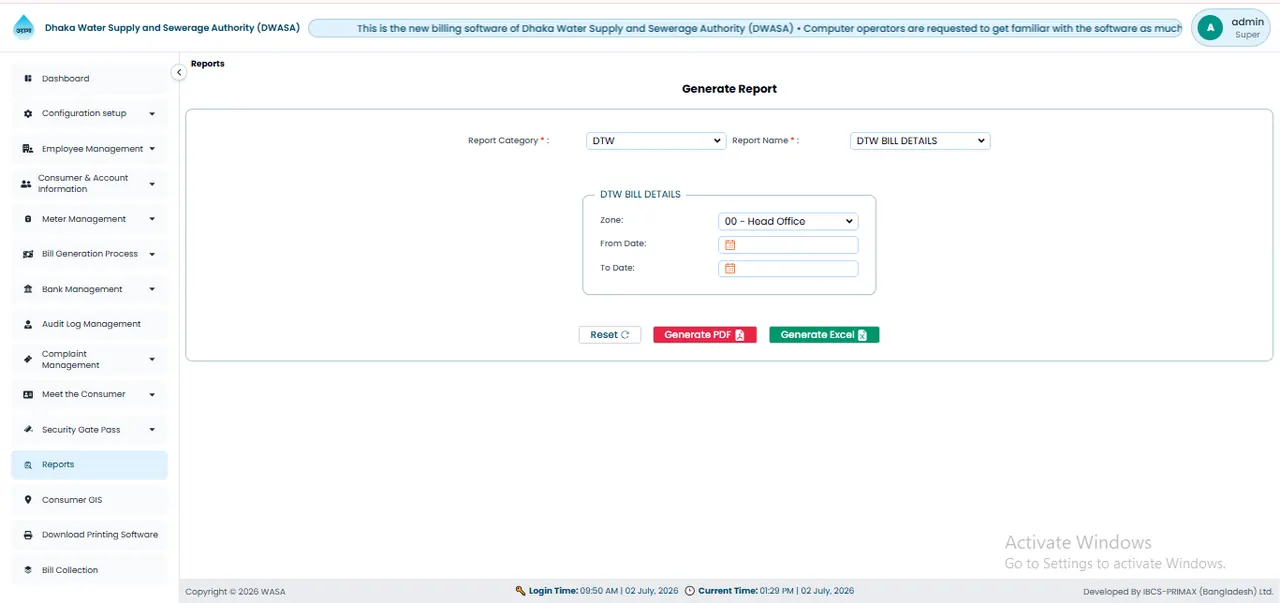The height and width of the screenshot is (603, 1280).
Task: Open the Report Category dropdown
Action: pyautogui.click(x=656, y=141)
